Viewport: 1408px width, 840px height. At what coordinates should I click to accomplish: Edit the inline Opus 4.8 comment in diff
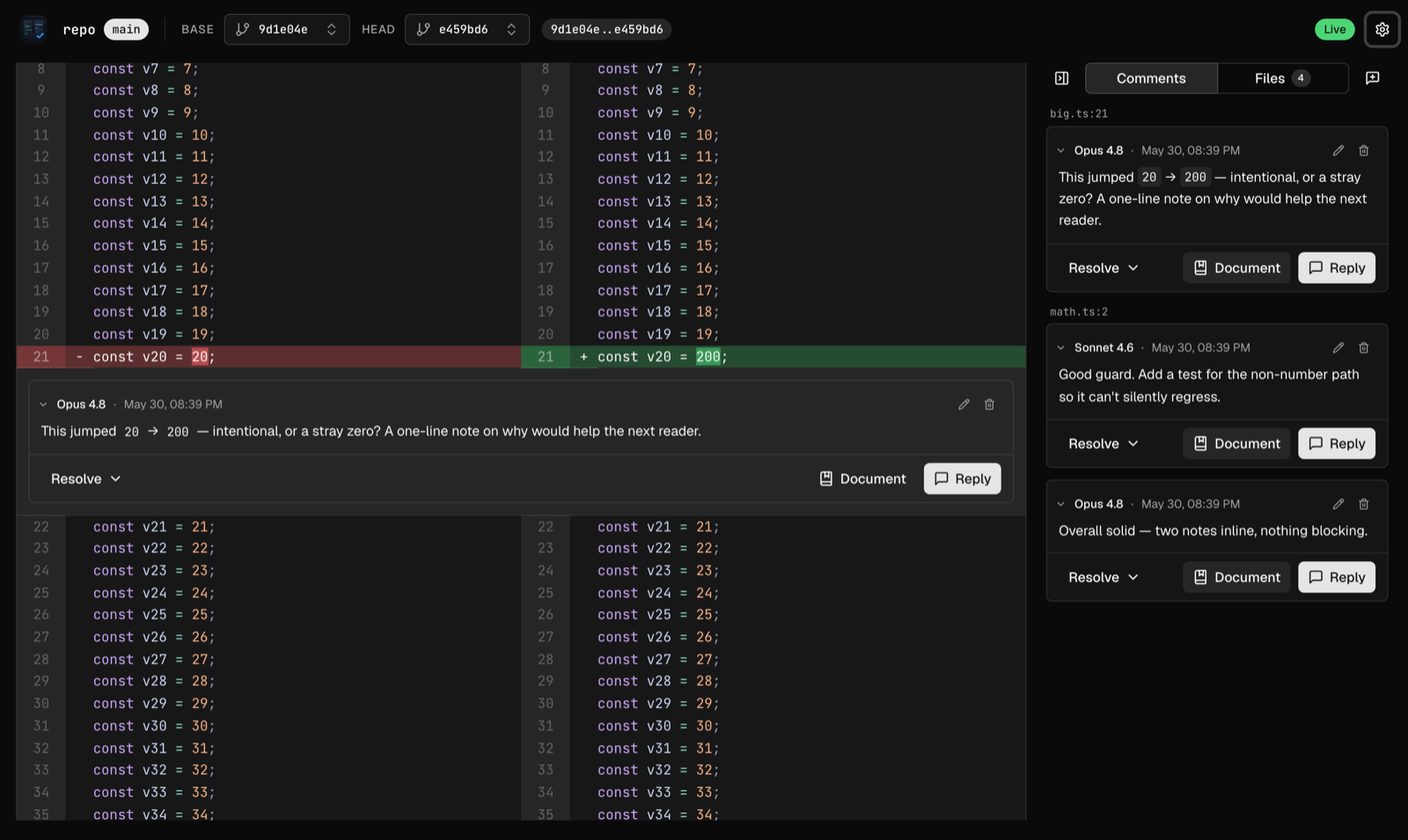[964, 405]
